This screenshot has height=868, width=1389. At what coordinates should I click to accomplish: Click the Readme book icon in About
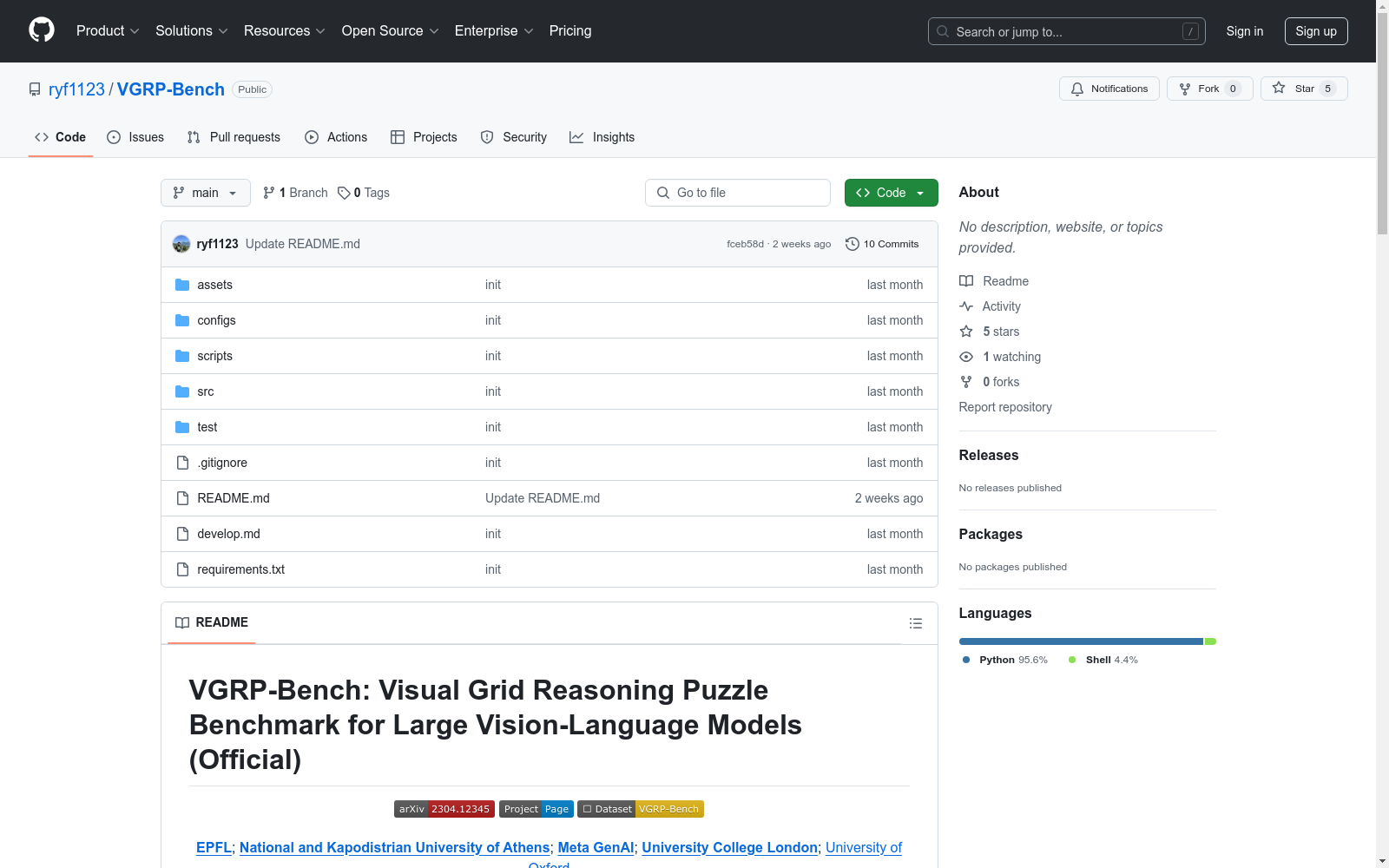966,281
